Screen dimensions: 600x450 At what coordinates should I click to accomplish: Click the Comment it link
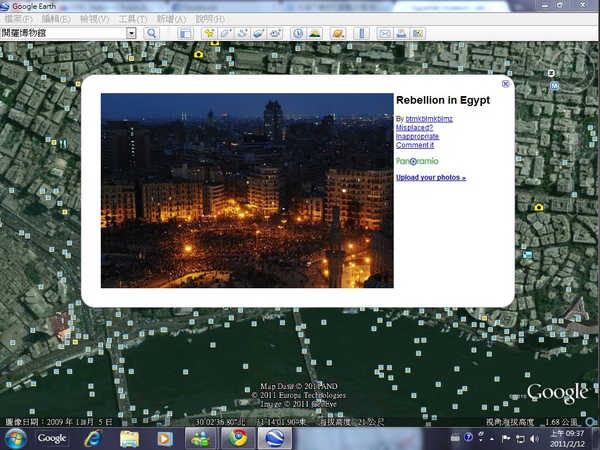[x=415, y=145]
